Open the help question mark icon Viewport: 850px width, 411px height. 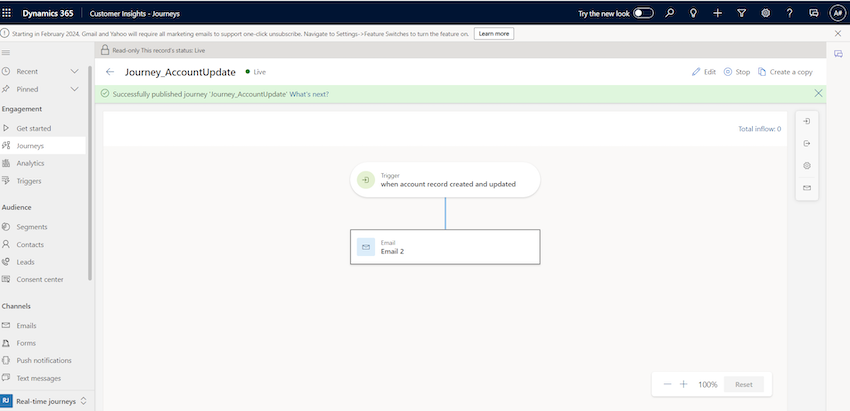(x=789, y=13)
